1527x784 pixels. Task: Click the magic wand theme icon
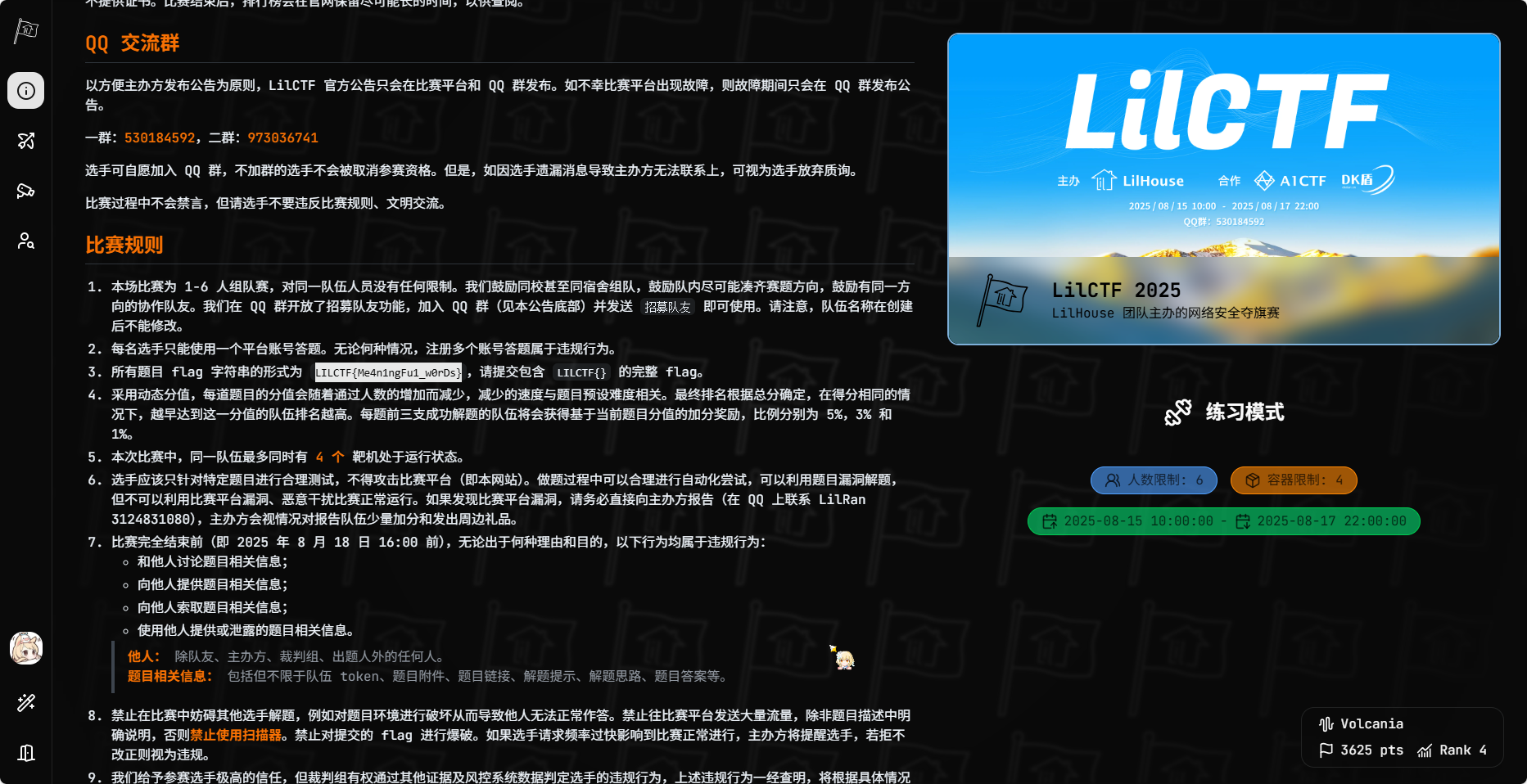tap(26, 702)
